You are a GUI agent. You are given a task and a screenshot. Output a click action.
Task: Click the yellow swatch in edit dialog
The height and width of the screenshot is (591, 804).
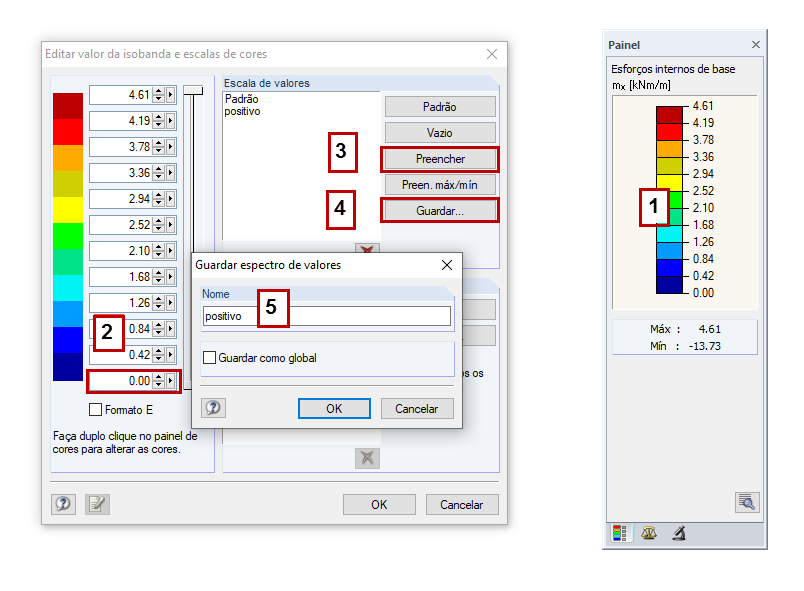pos(68,210)
